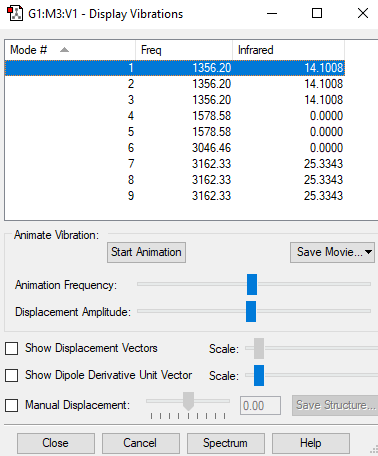
Task: Click infrared value 0.0000 in mode 4 row
Action: tap(326, 116)
